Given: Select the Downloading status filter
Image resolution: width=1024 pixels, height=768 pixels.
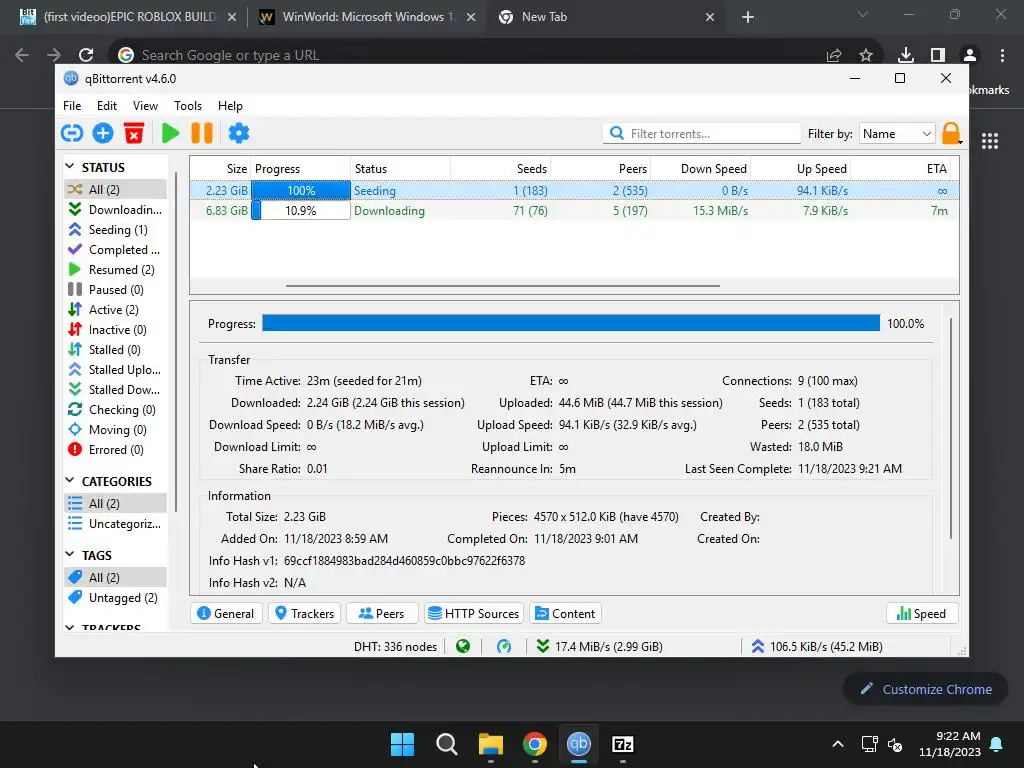Looking at the screenshot, I should [115, 210].
